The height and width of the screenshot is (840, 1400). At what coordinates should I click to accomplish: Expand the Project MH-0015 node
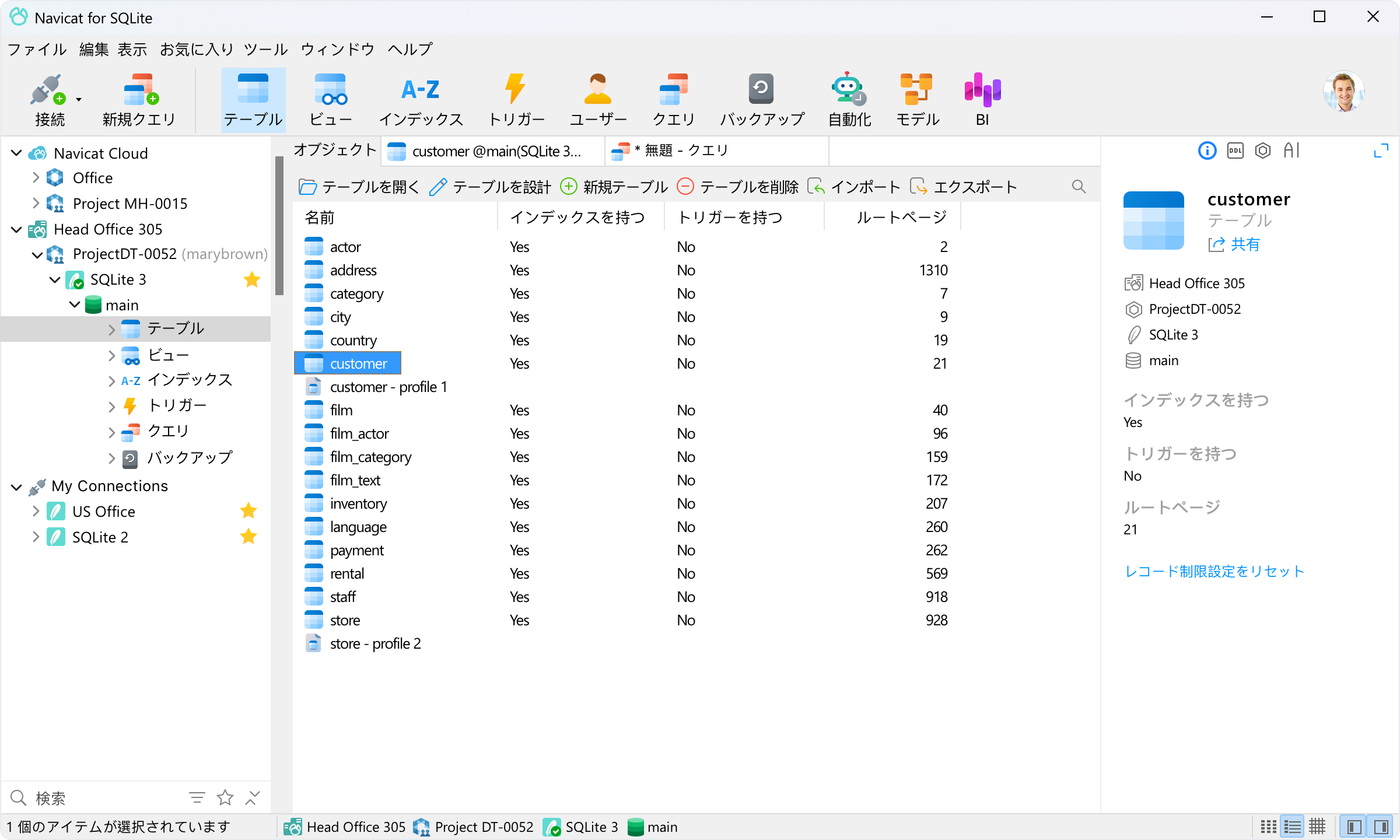(x=36, y=203)
